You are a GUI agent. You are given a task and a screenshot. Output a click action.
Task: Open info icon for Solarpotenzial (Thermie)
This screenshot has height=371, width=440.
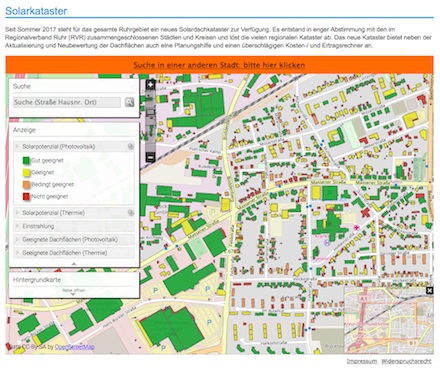pos(131,213)
